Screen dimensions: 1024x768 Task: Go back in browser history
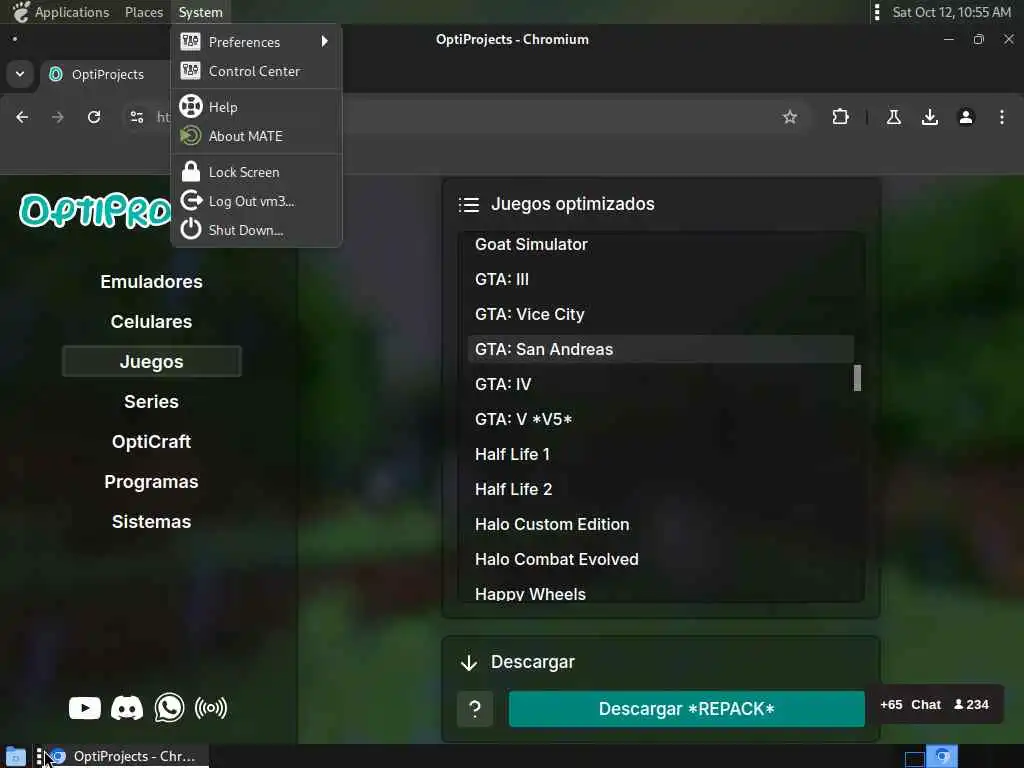(22, 117)
